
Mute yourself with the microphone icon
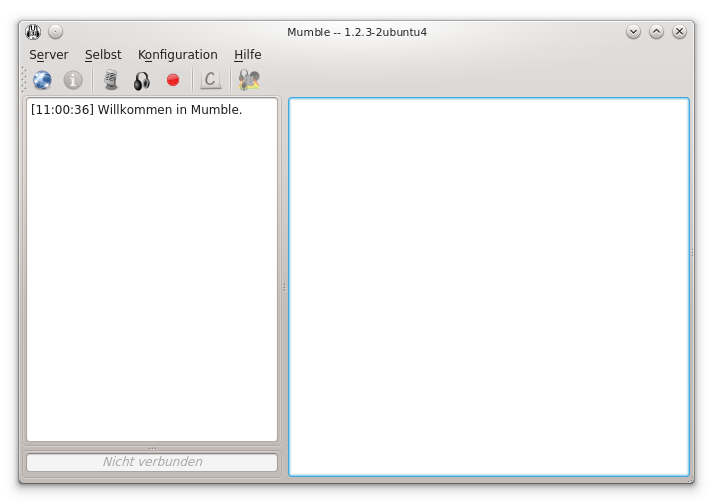pyautogui.click(x=111, y=80)
